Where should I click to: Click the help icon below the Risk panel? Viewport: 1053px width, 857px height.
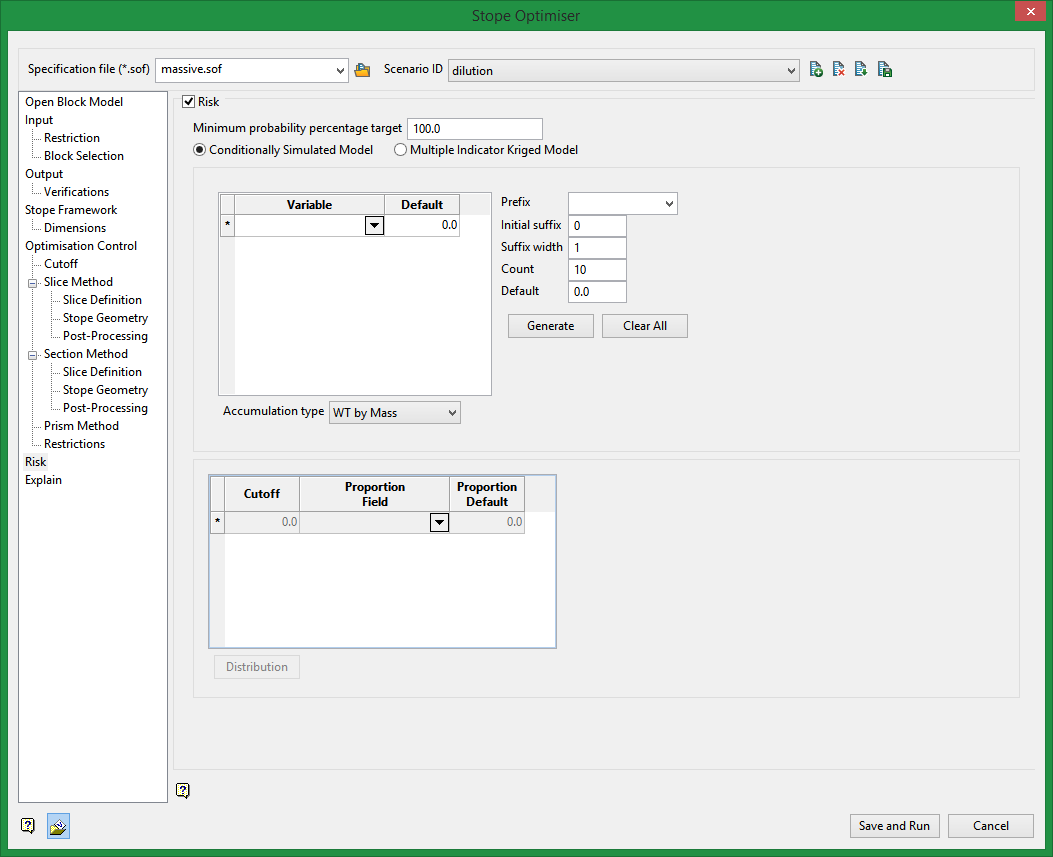tap(182, 791)
